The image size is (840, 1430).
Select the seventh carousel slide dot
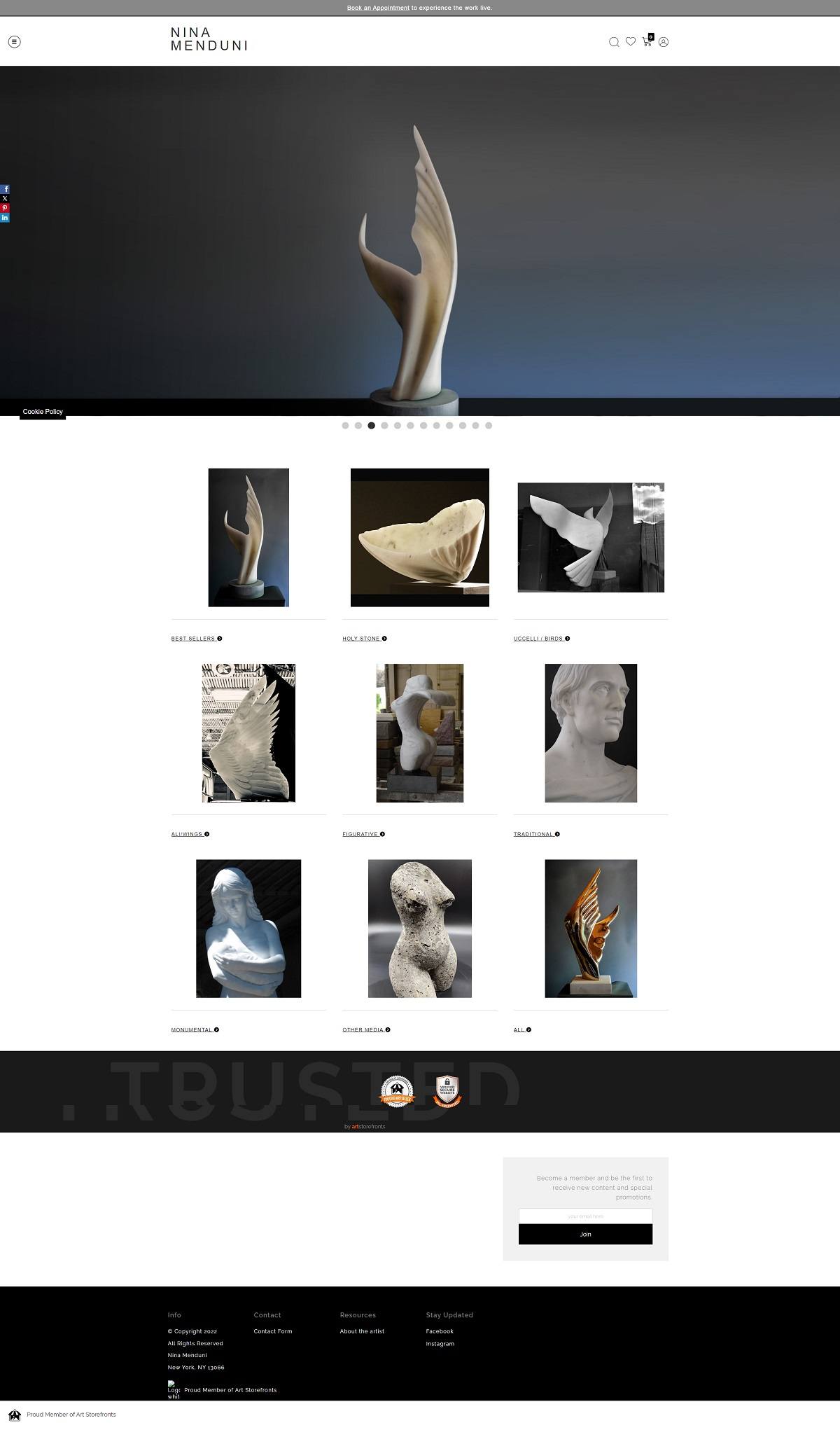423,425
